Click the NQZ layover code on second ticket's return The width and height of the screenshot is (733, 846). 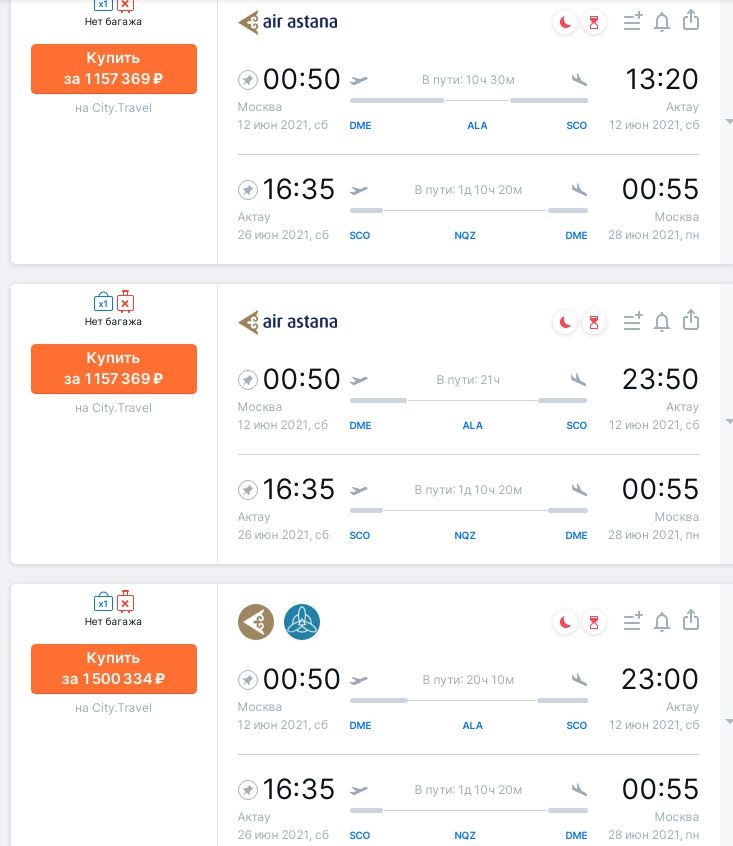[x=465, y=535]
